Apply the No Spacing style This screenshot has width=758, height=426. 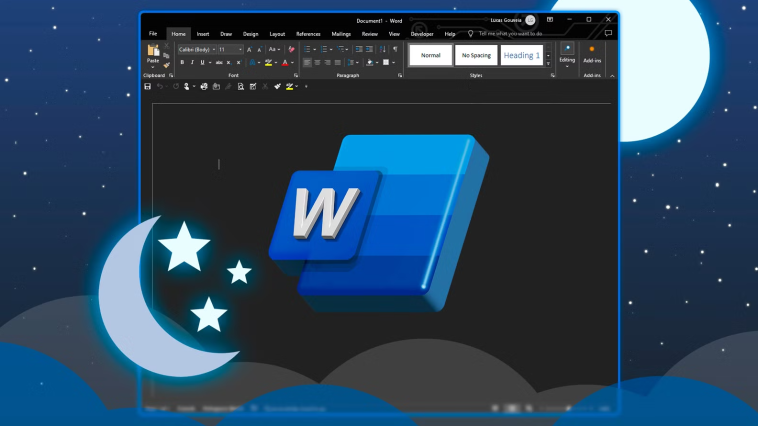476,55
